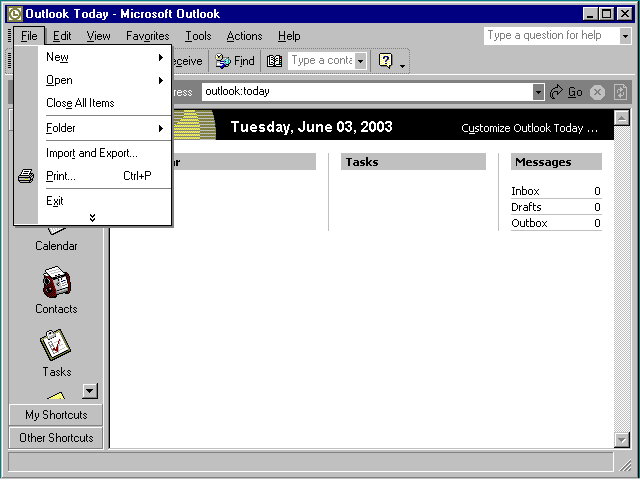Open the address bar dropdown

tap(538, 92)
